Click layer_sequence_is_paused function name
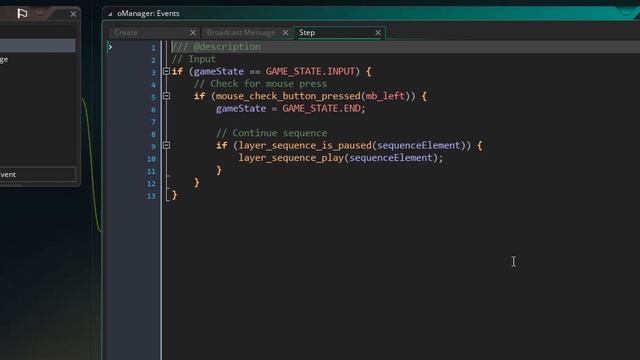 point(305,145)
